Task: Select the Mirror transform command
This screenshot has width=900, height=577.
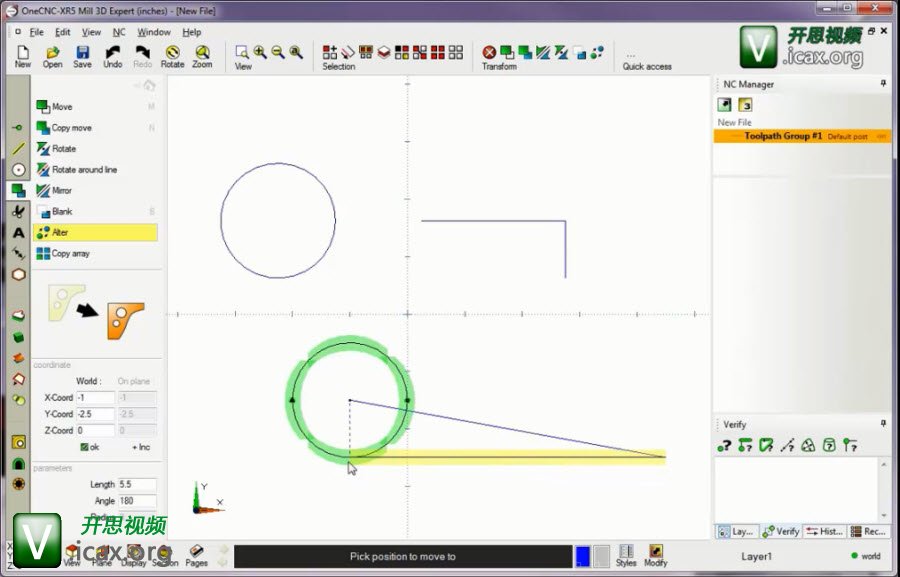Action: coord(62,191)
